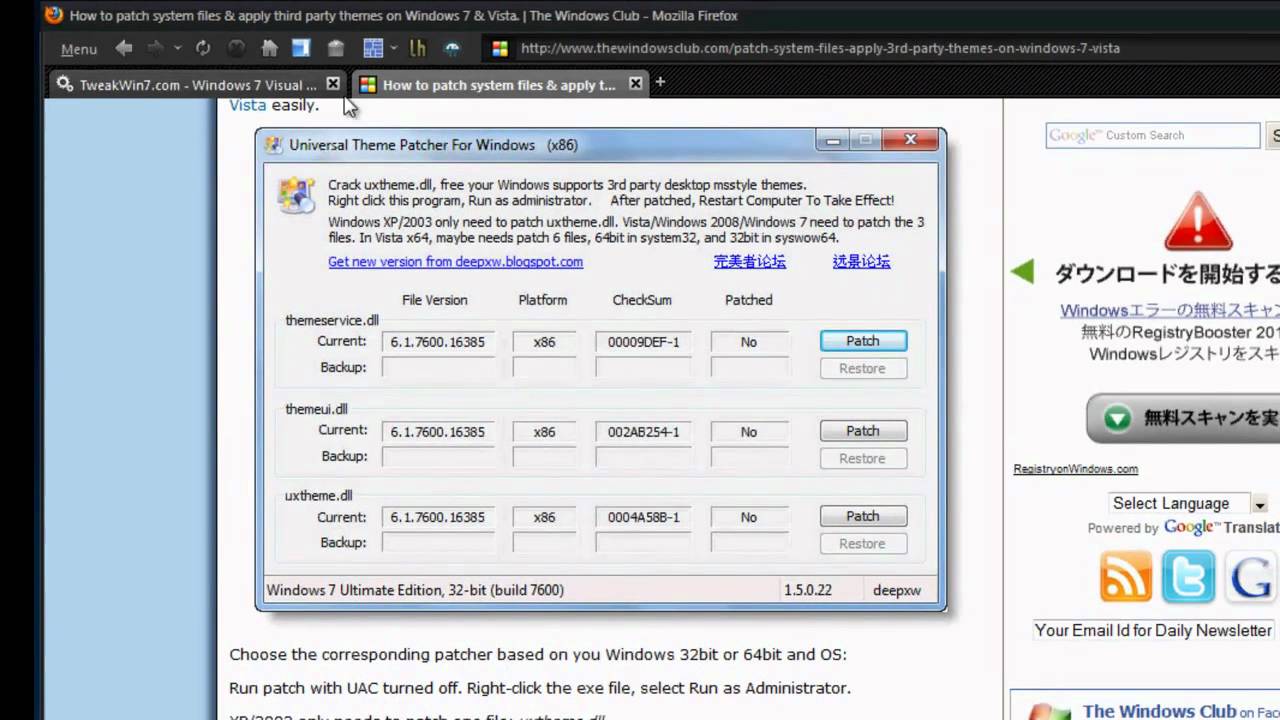Click the themeservice.dll checksum 00009DEF-1
This screenshot has width=1280, height=720.
(x=643, y=342)
